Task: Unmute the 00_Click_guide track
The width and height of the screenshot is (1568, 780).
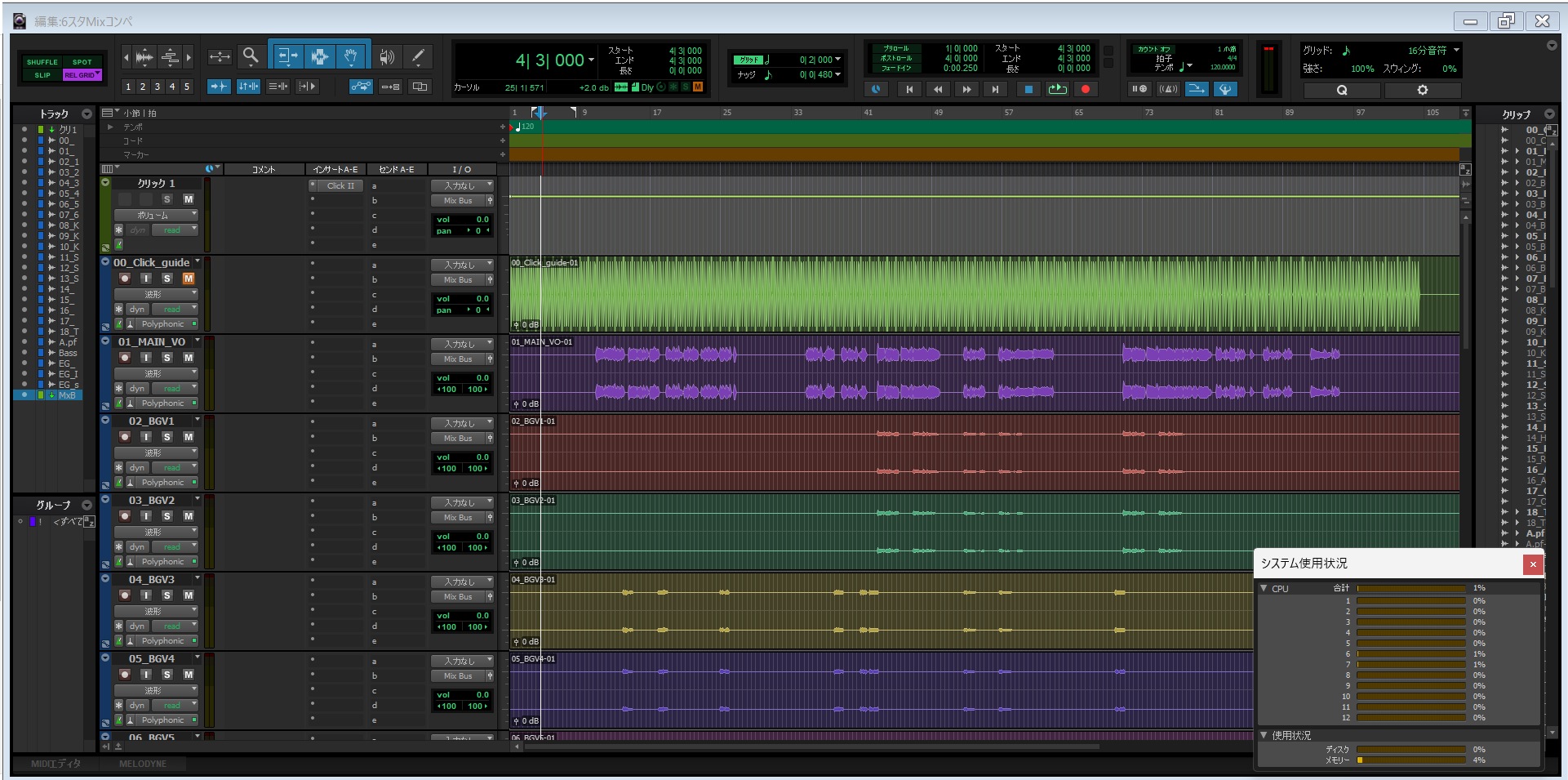Action: coord(189,279)
